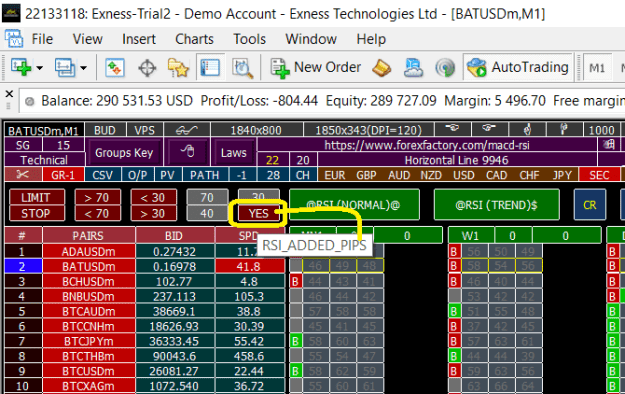This screenshot has height=394, width=625.
Task: Click the curve icon next to VPS
Action: tap(187, 130)
